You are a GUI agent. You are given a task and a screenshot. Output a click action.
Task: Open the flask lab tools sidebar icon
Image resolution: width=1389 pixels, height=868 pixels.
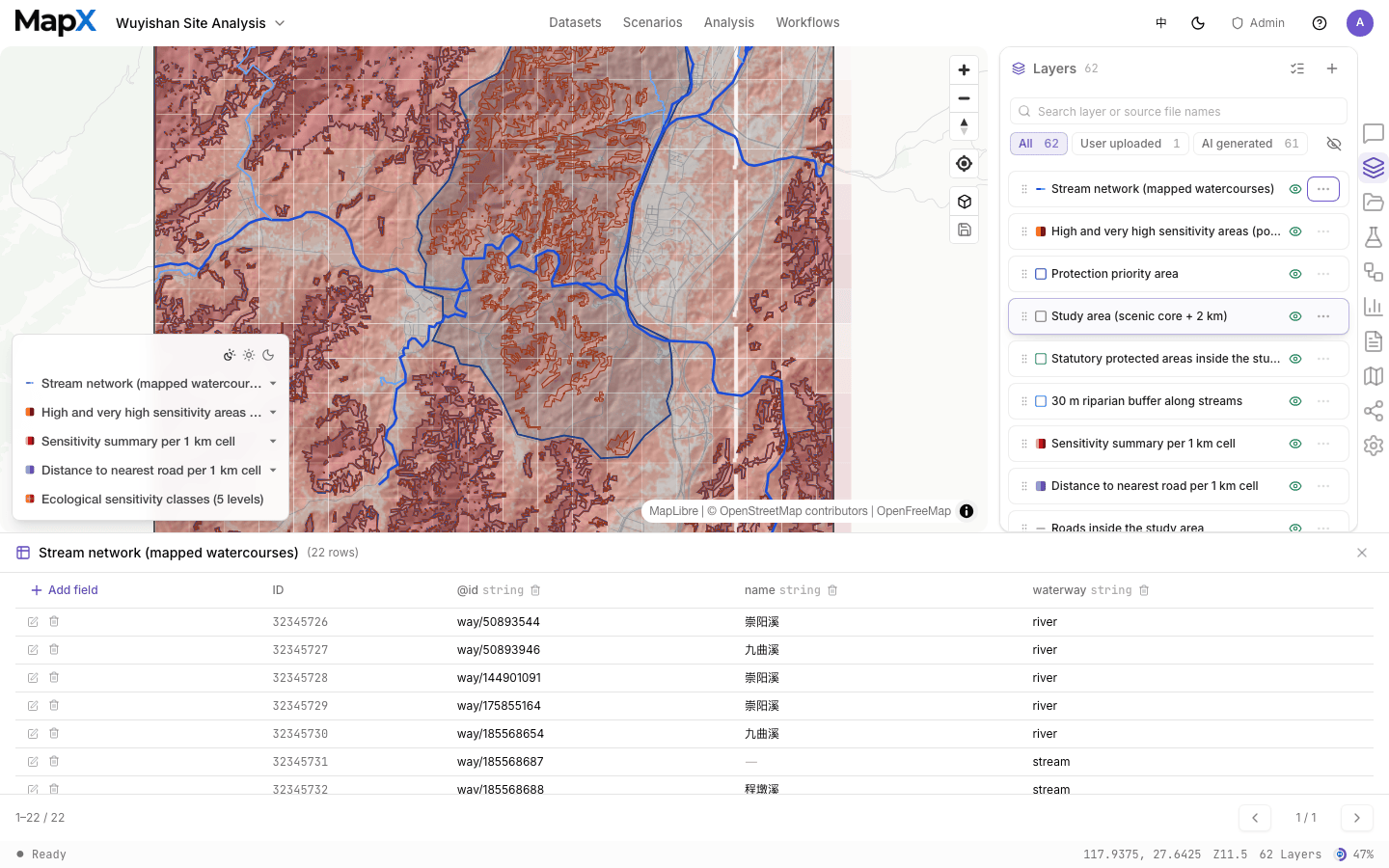pos(1374,237)
